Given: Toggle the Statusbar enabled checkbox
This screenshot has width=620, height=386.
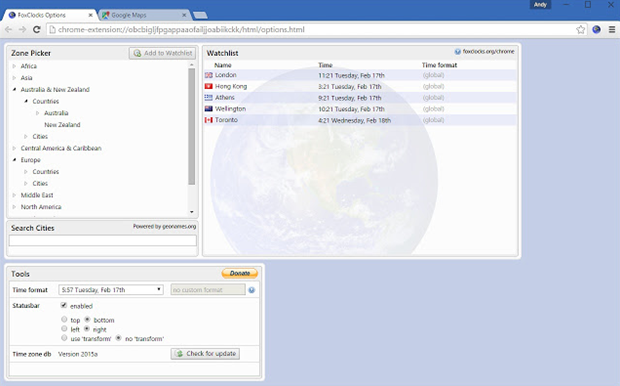Looking at the screenshot, I should (64, 305).
